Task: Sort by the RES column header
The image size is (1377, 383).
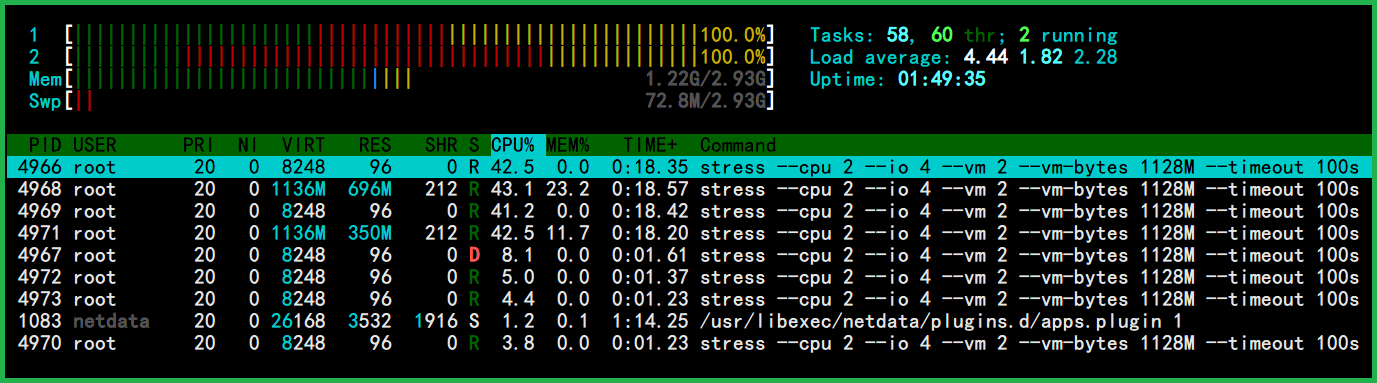Action: tap(375, 145)
